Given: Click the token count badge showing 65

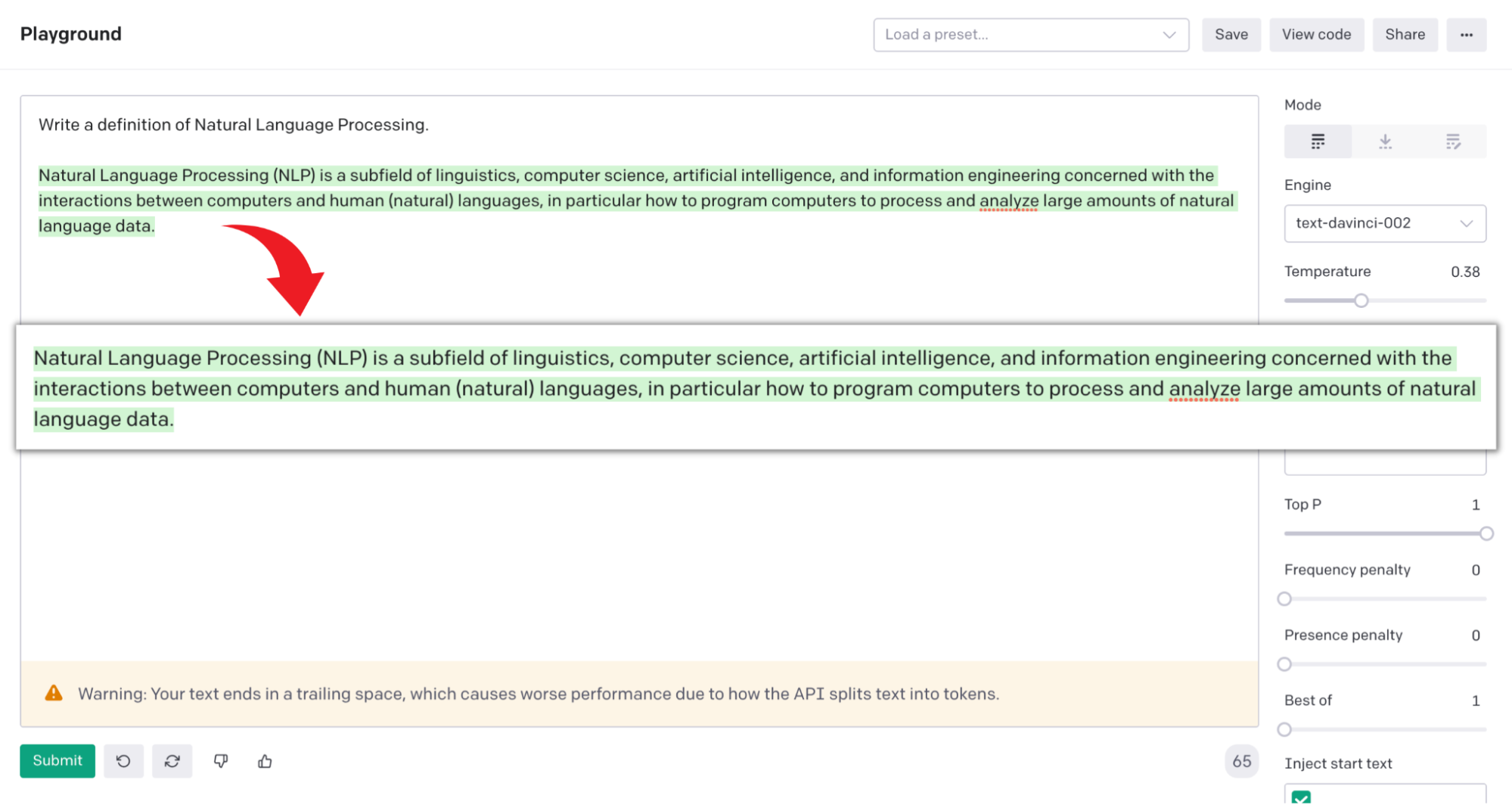Looking at the screenshot, I should [1241, 761].
